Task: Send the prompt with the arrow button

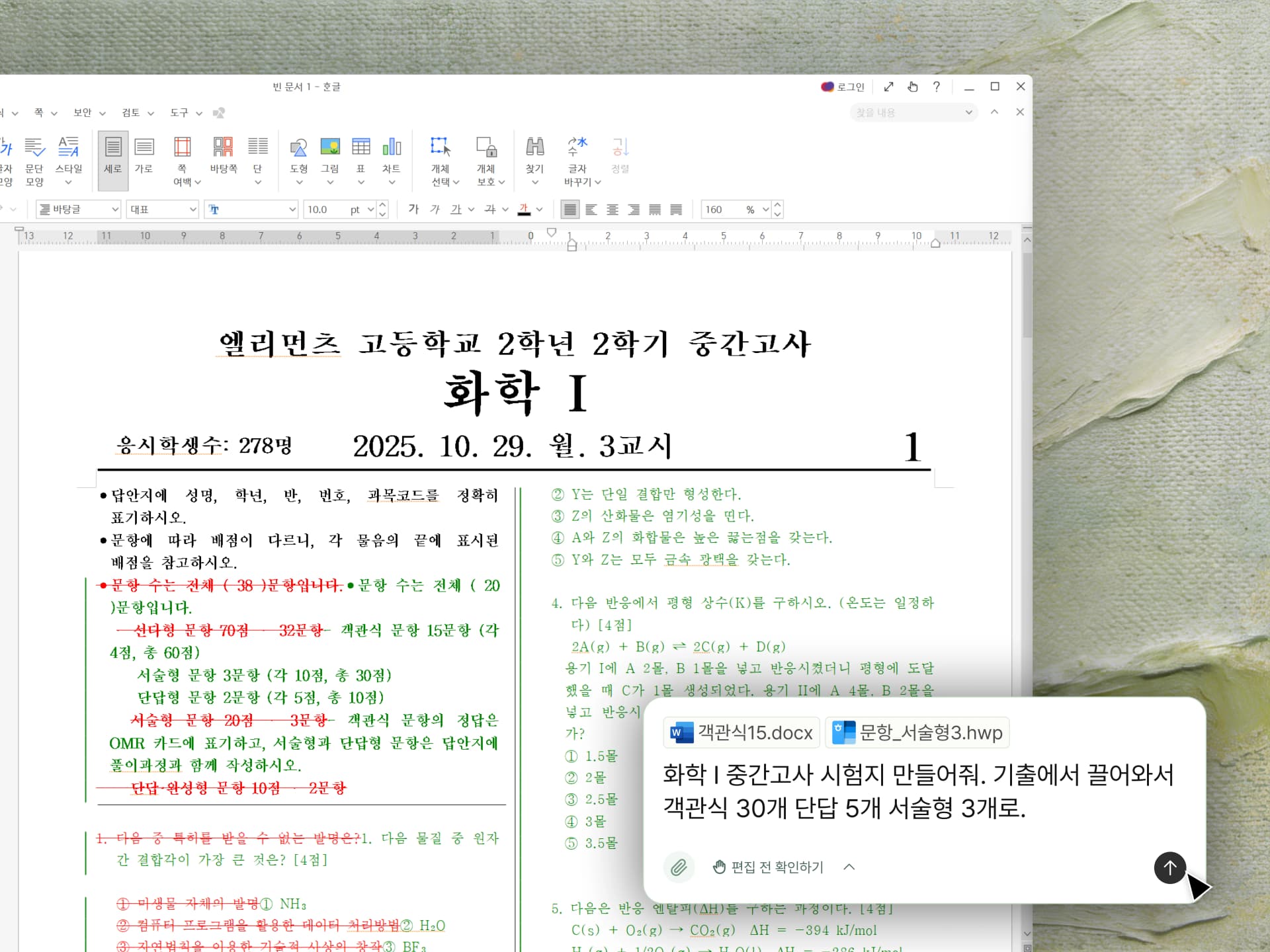Action: [1169, 868]
